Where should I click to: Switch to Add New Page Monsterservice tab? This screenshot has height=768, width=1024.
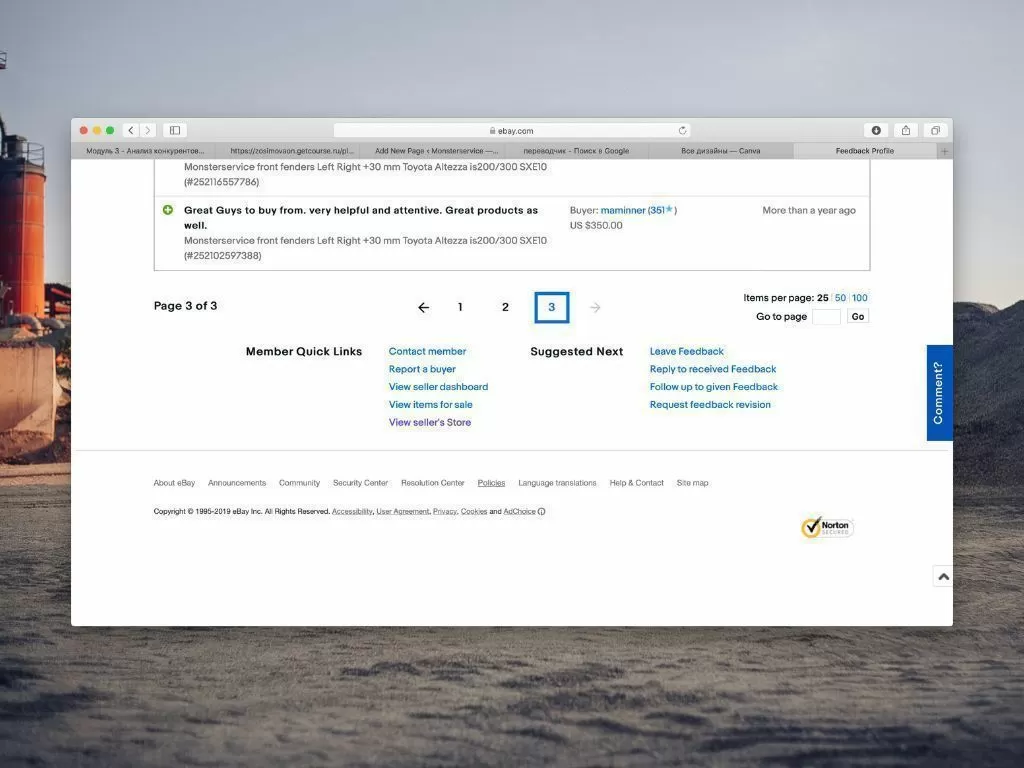[x=435, y=151]
